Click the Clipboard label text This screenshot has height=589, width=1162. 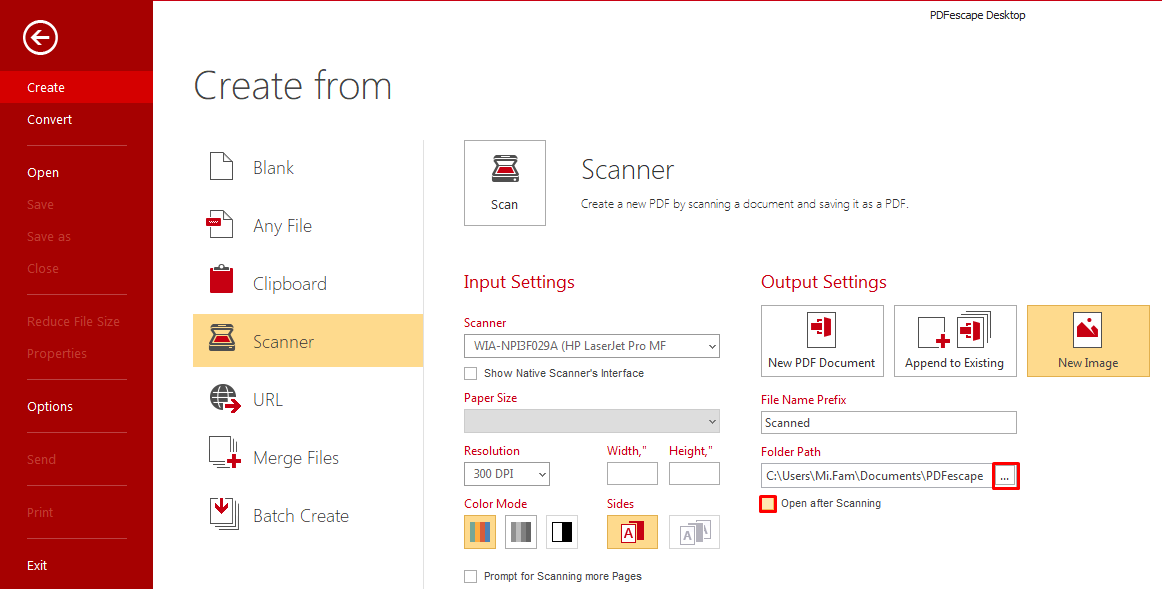pyautogui.click(x=290, y=284)
